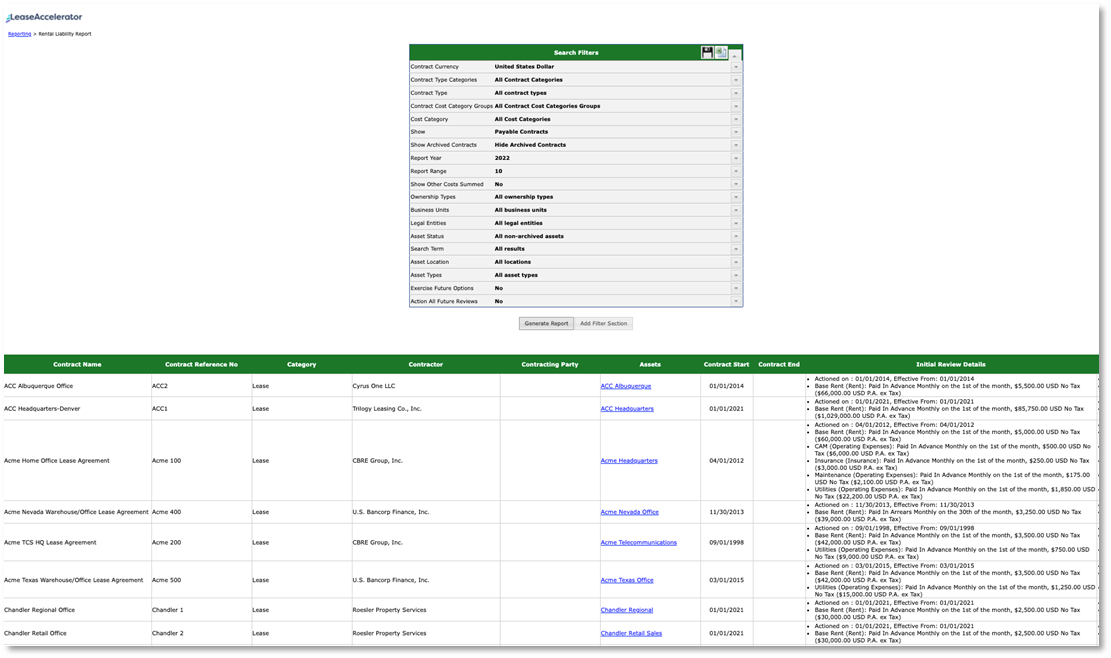
Task: Expand the Contract Cost Category Groups arrow
Action: [735, 106]
